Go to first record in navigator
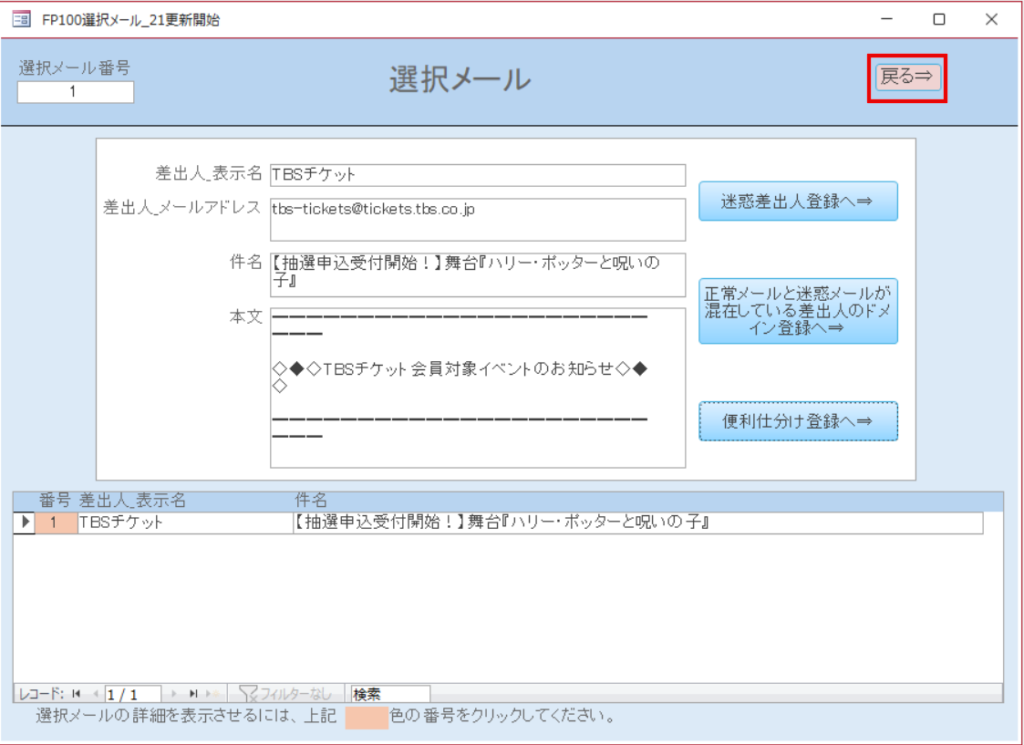 tap(75, 693)
